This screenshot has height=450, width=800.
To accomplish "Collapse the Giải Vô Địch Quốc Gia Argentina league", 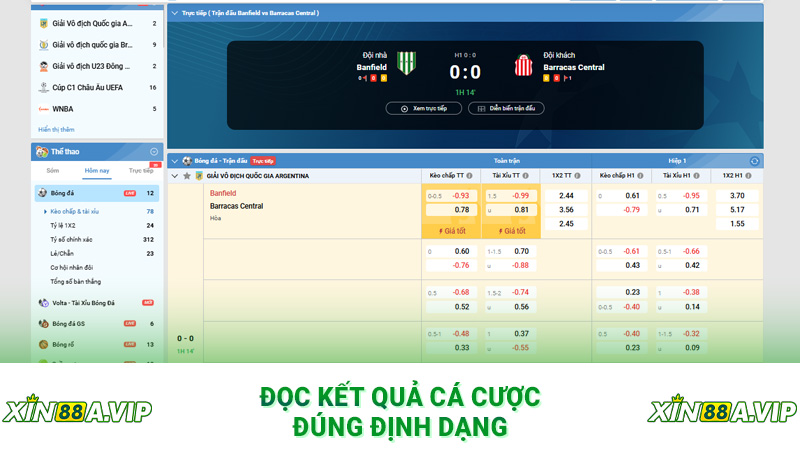I will (x=175, y=176).
